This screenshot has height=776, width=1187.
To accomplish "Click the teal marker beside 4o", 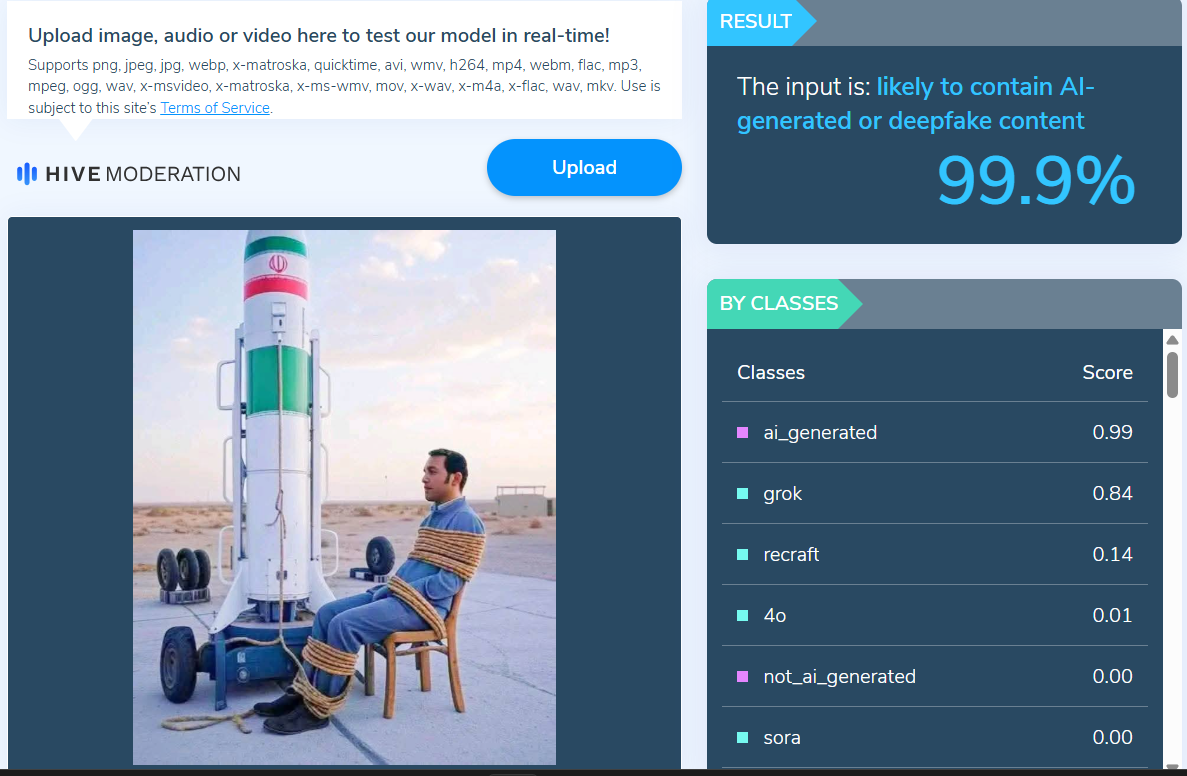I will 742,616.
